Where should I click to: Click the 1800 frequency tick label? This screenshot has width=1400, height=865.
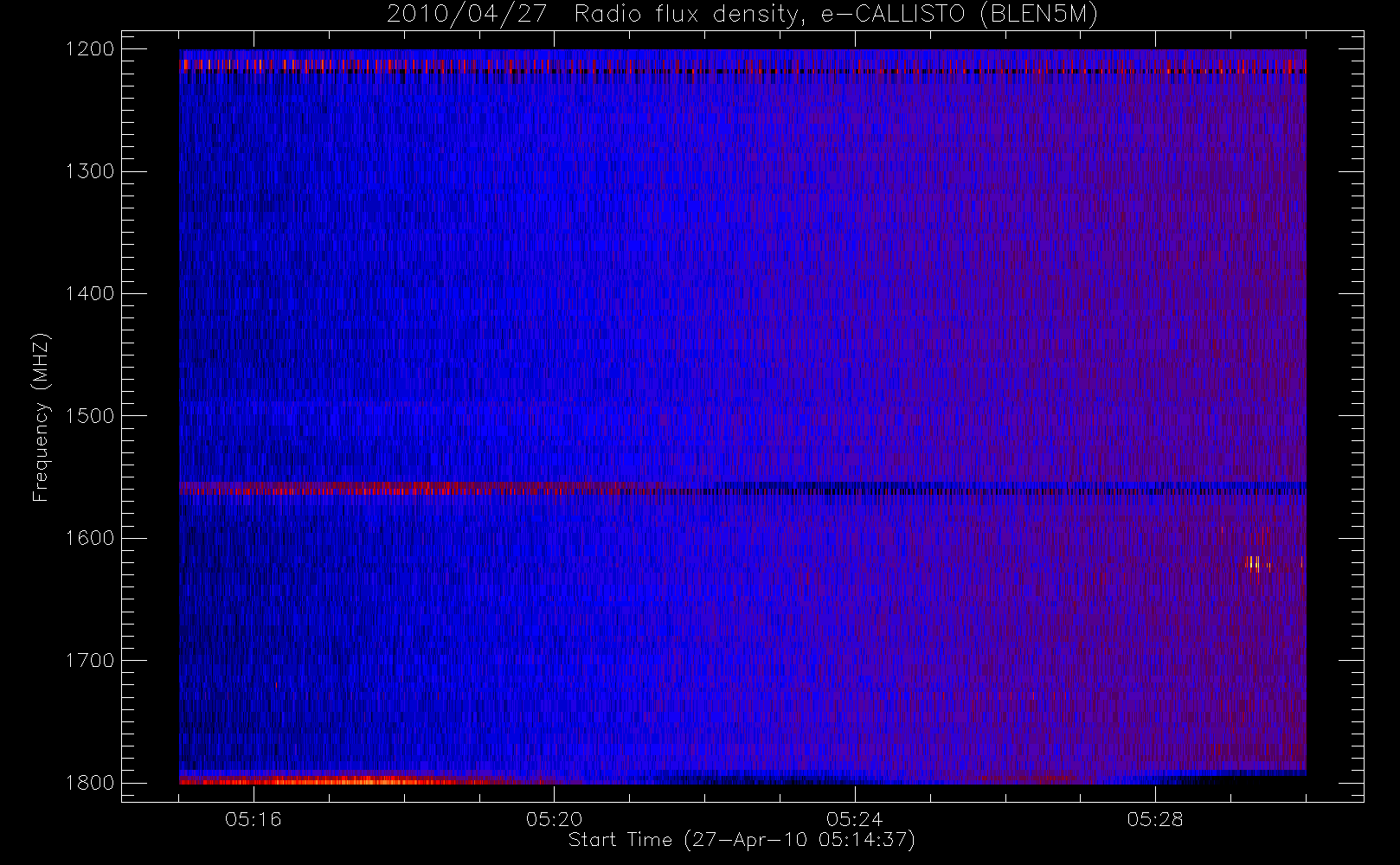point(90,783)
